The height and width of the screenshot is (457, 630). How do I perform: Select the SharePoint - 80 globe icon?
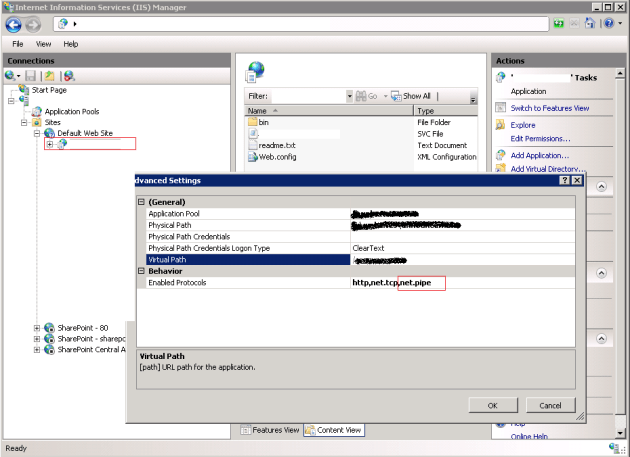pyautogui.click(x=49, y=328)
